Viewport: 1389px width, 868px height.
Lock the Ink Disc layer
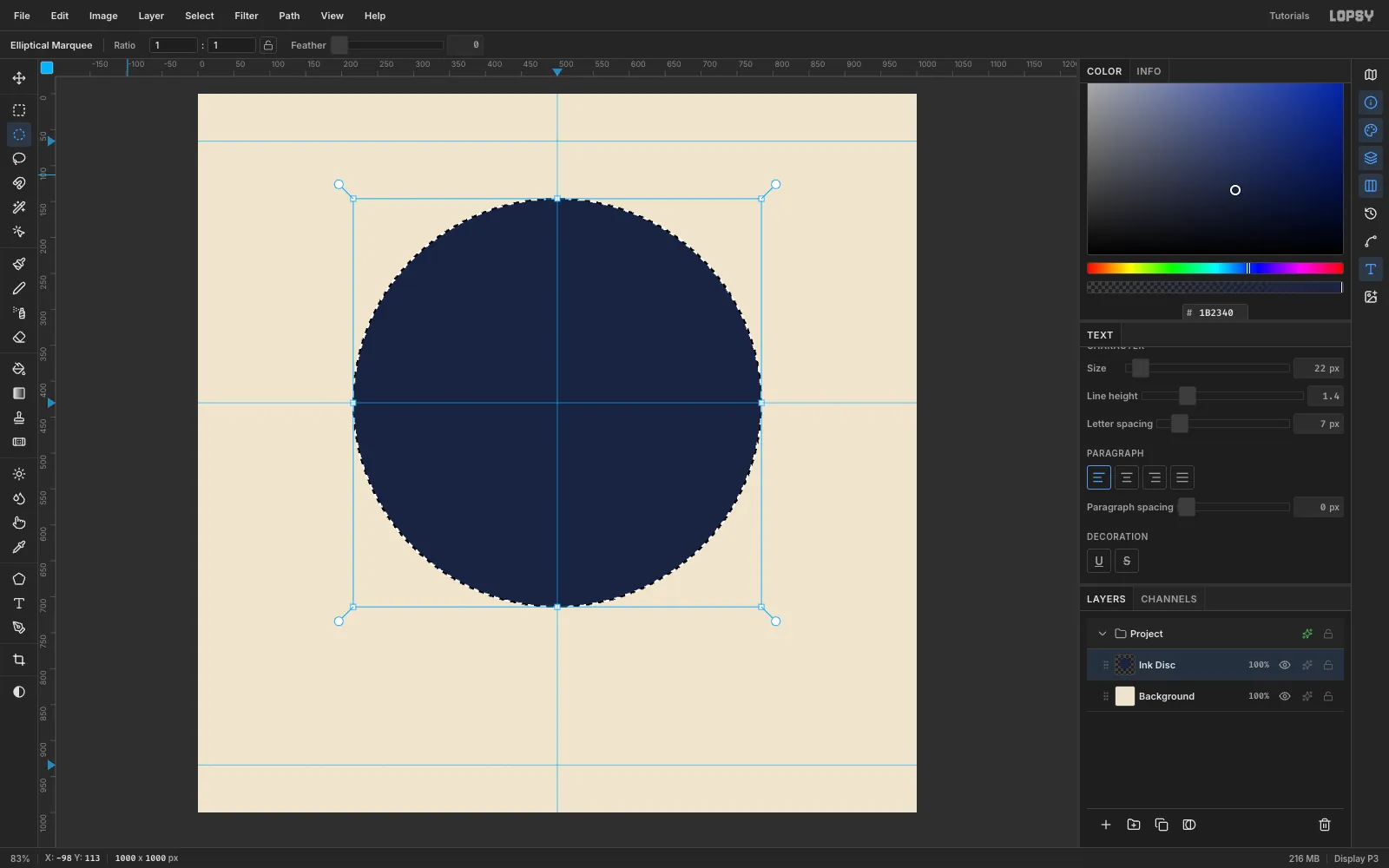pos(1328,665)
